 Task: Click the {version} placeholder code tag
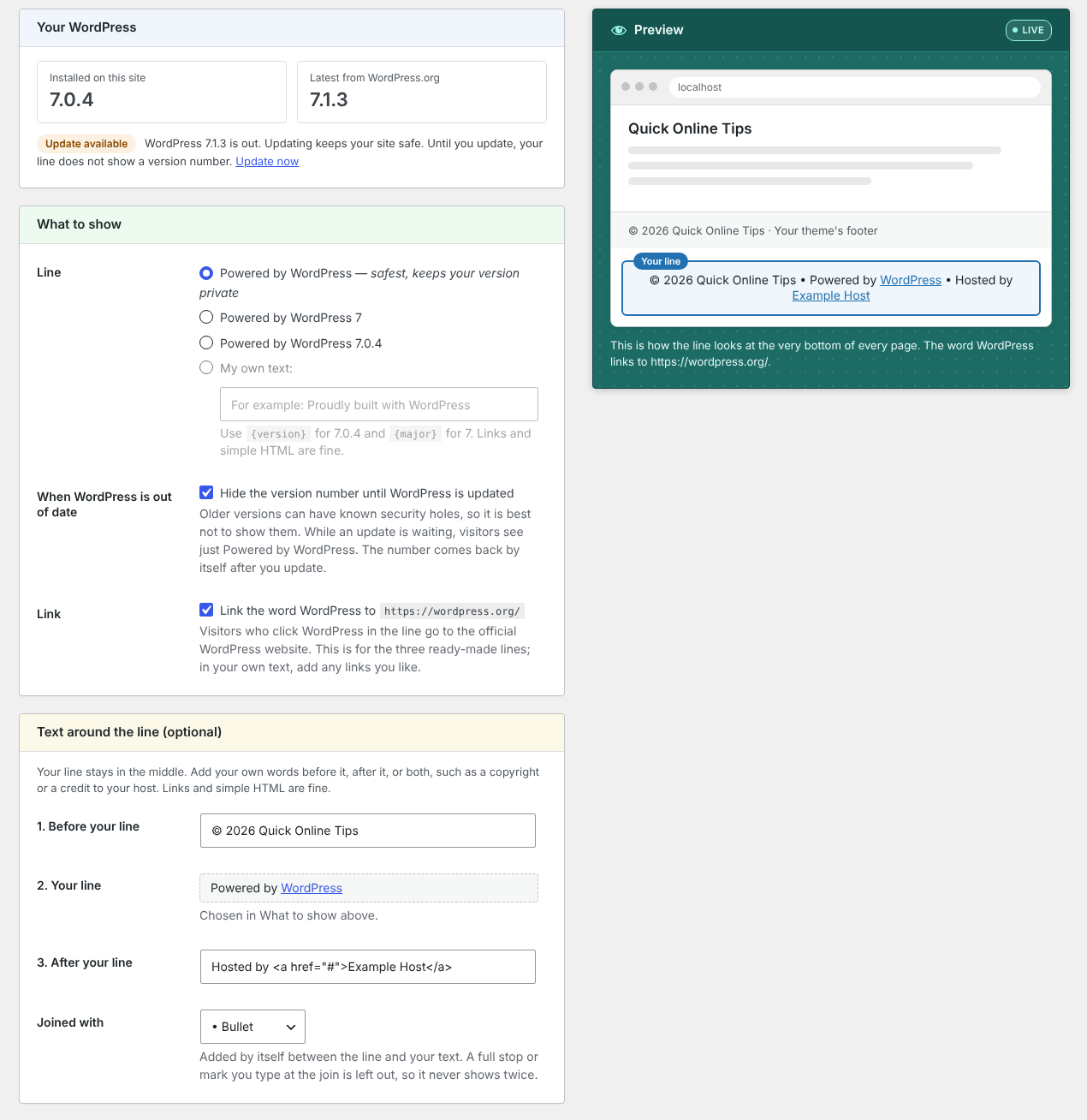click(278, 434)
